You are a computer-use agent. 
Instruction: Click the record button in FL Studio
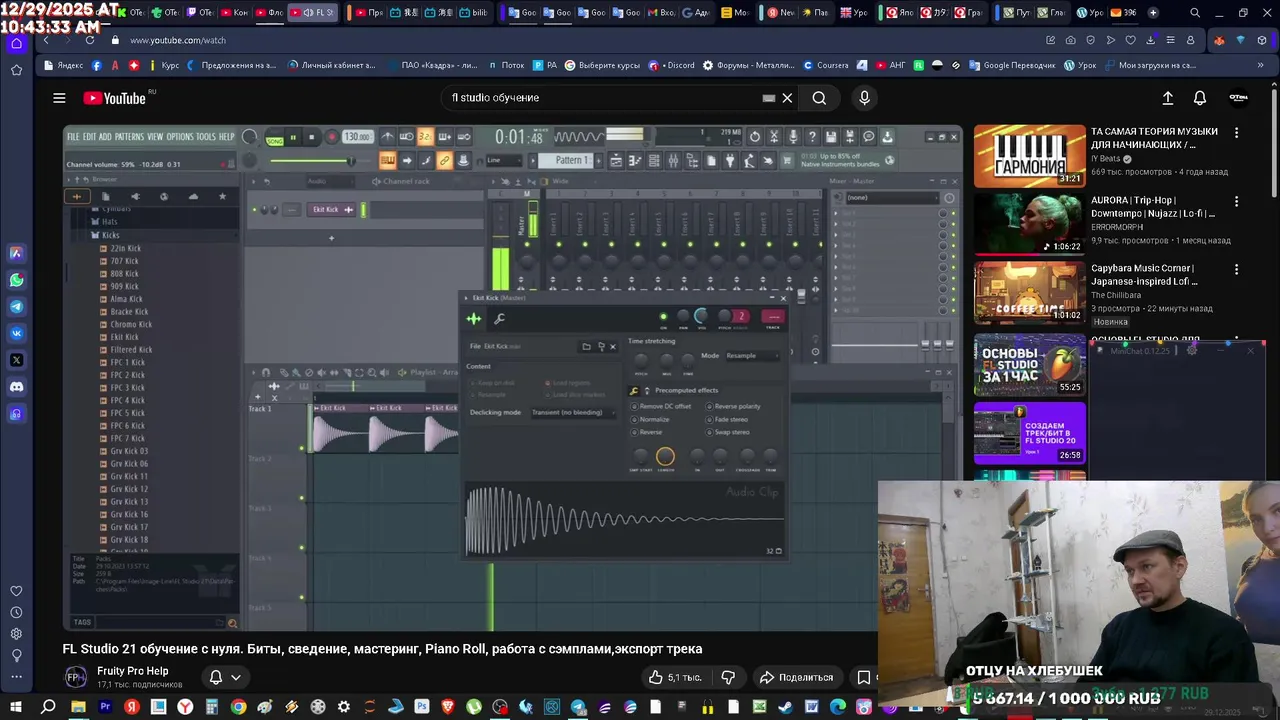tap(332, 137)
